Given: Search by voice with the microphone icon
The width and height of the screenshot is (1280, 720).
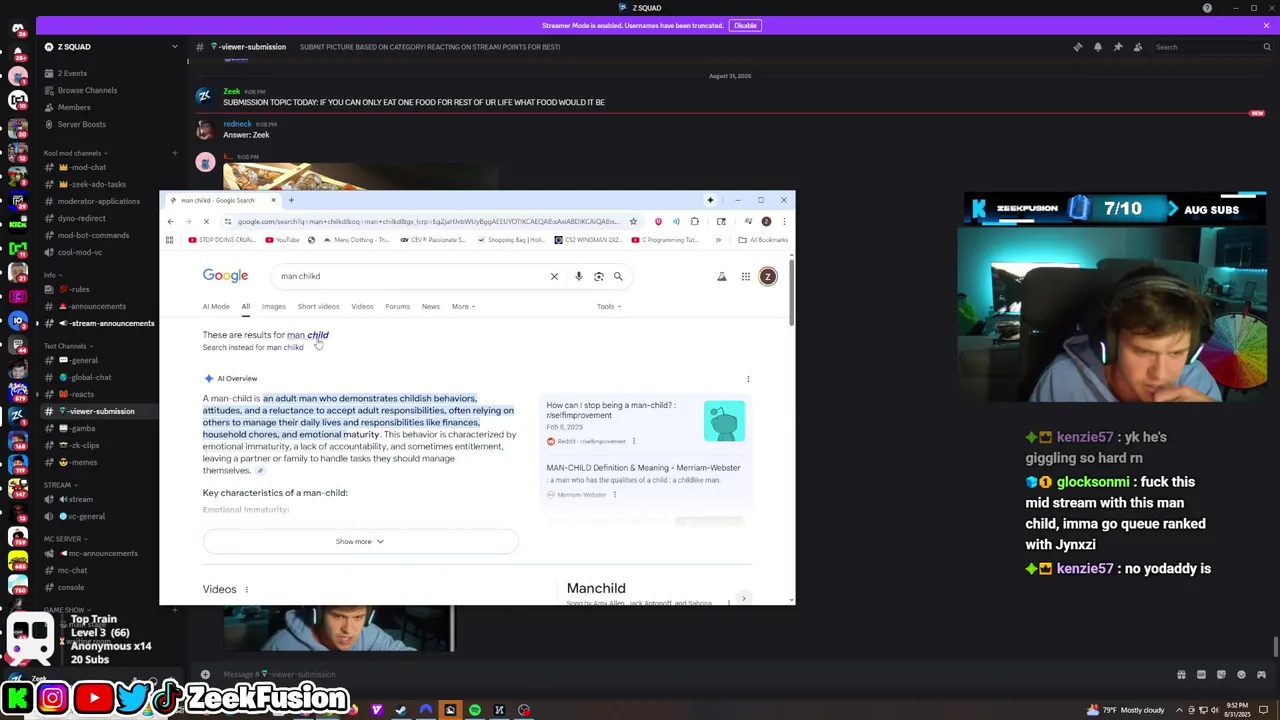Looking at the screenshot, I should [578, 276].
